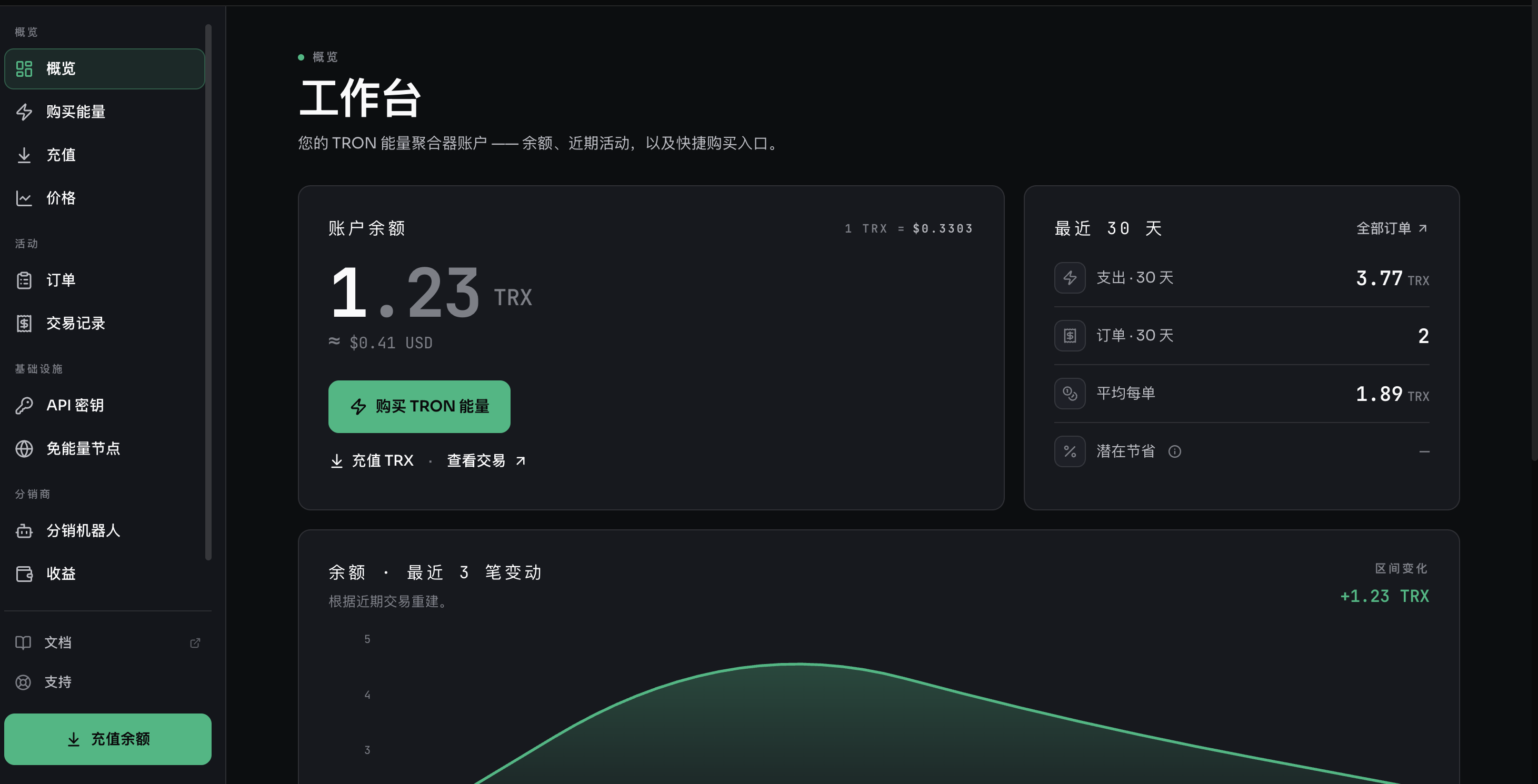Click the 潜在节省 percent icon tile
Screen dimensions: 1538x784
click(1070, 451)
